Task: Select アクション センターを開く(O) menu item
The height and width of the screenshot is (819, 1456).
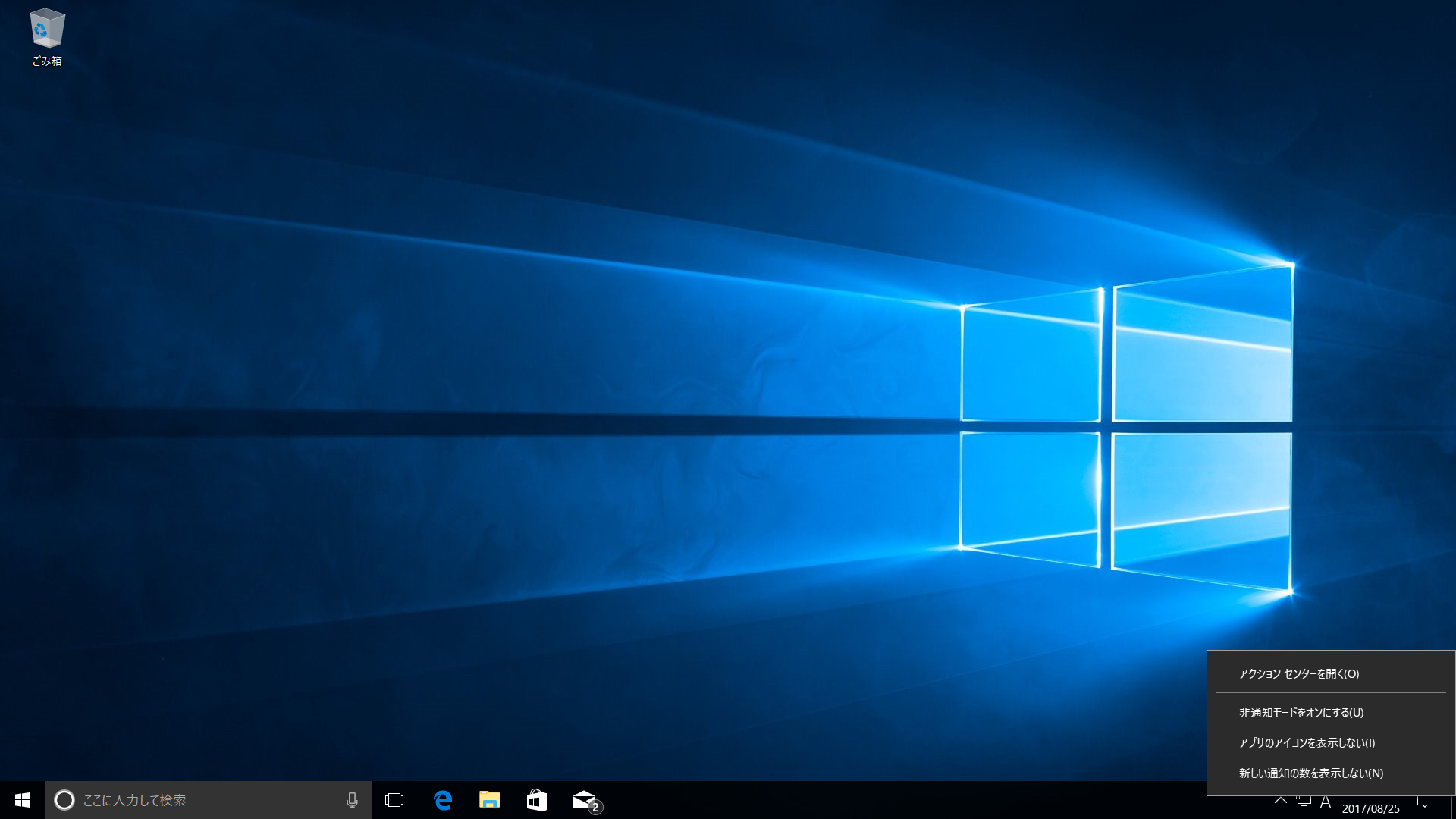Action: tap(1299, 674)
